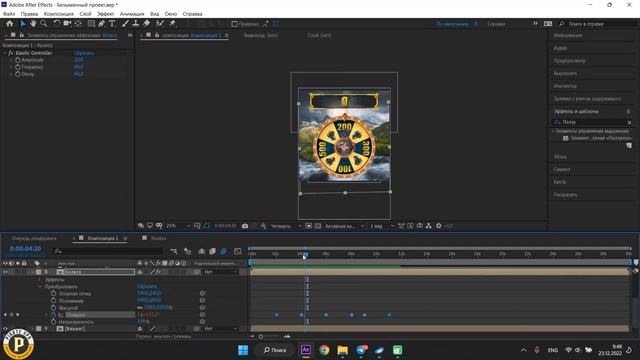Image resolution: width=640 pixels, height=360 pixels.
Task: Open the Аудио panel
Action: coord(560,48)
